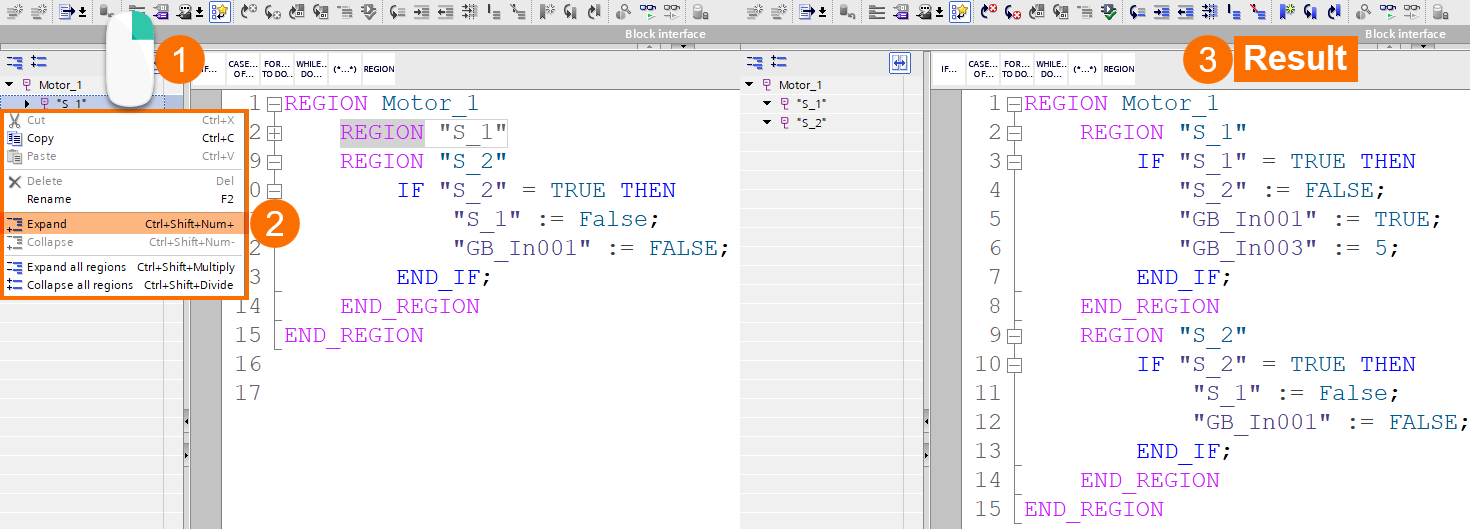Viewport: 1470px width, 529px height.
Task: Click code "S_2" := FALSE; in Result editor
Action: click(x=1282, y=190)
